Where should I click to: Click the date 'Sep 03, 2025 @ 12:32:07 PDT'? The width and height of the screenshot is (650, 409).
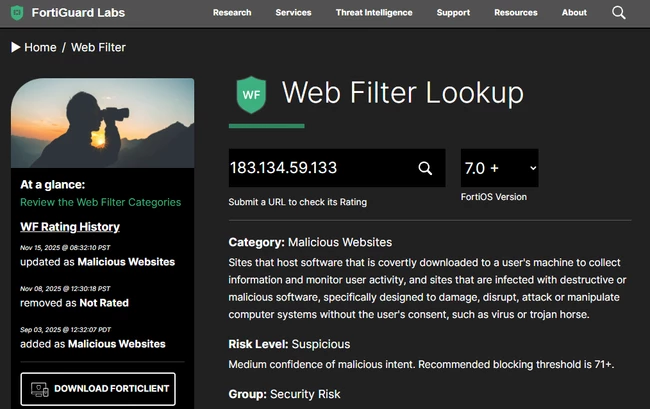tap(65, 329)
